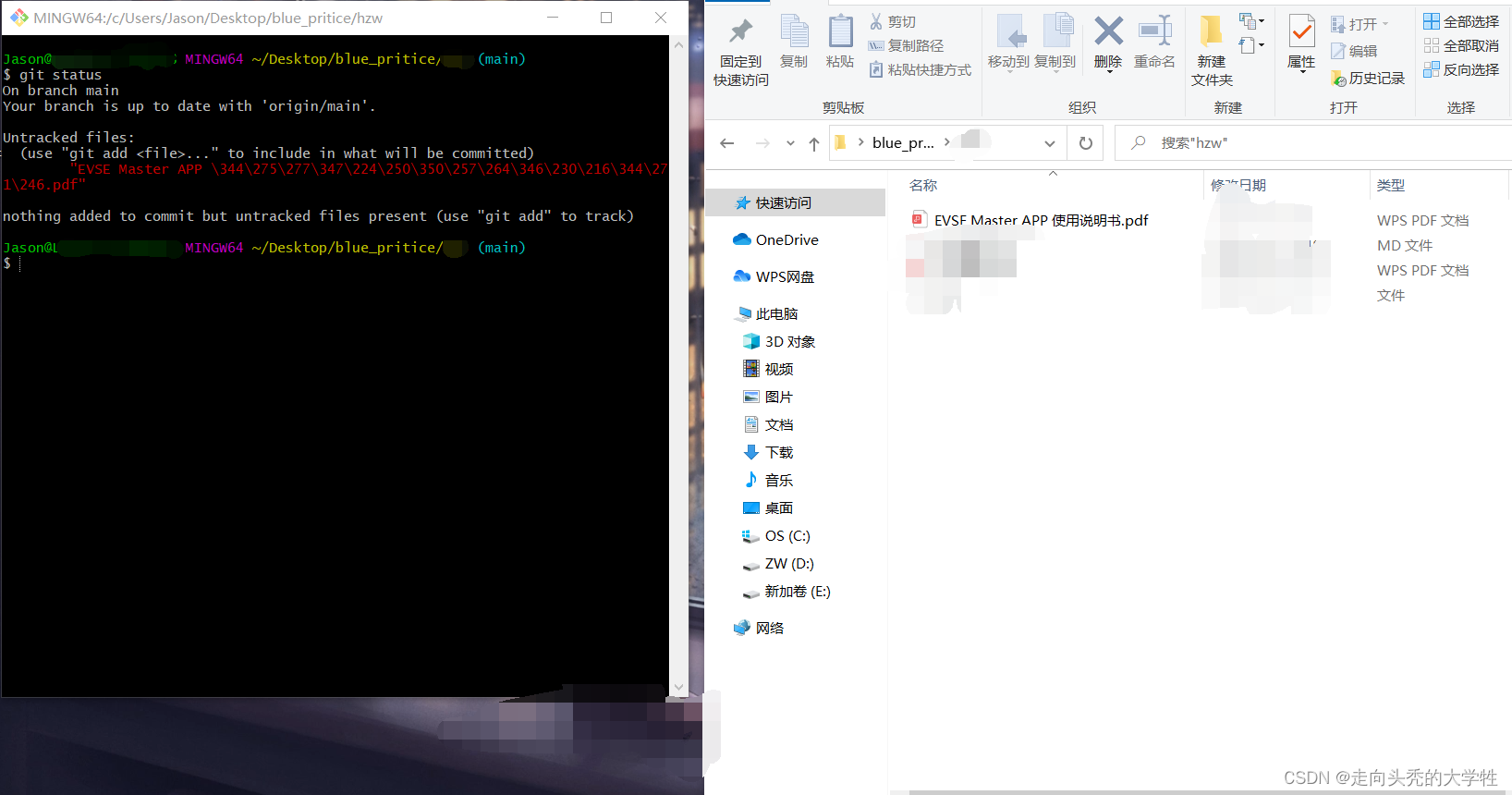Delete item with red X button
This screenshot has width=1512, height=795.
[1108, 43]
